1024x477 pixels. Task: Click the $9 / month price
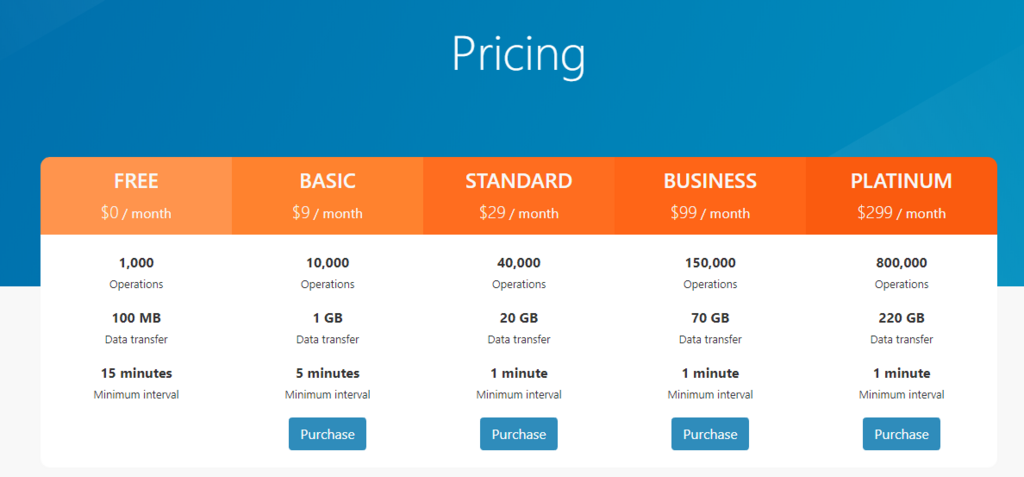click(x=327, y=213)
